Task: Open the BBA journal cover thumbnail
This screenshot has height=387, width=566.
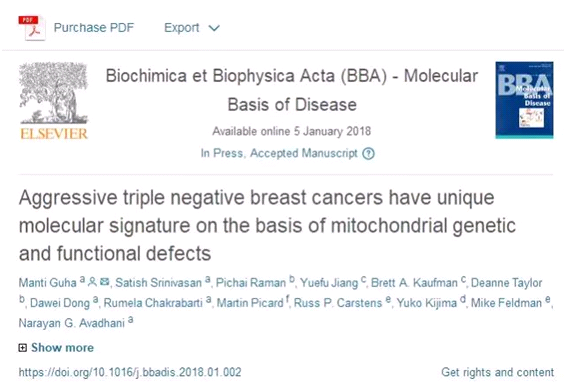Action: (524, 100)
